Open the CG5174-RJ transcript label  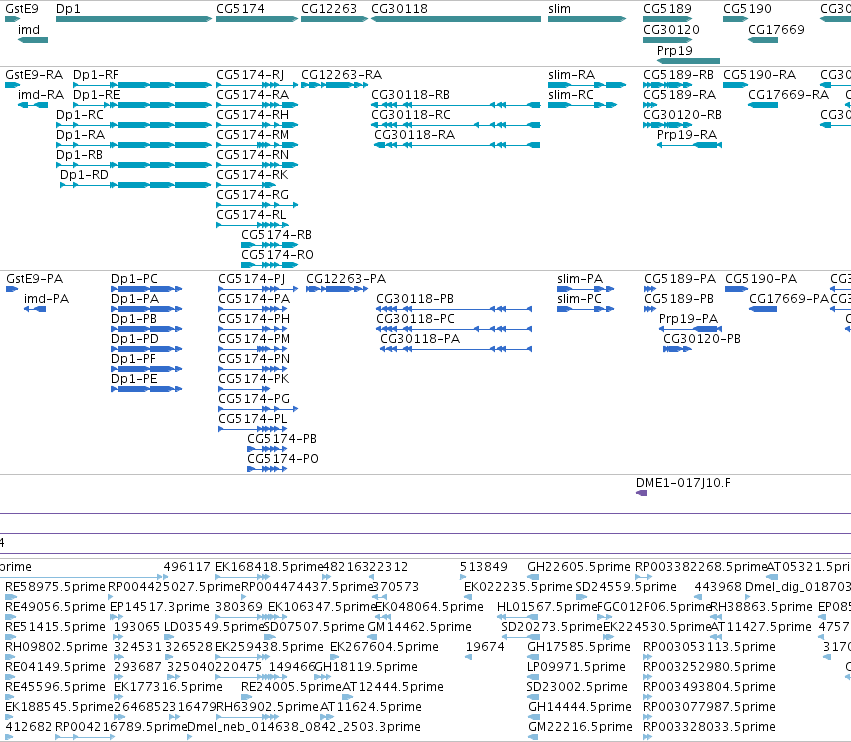250,74
